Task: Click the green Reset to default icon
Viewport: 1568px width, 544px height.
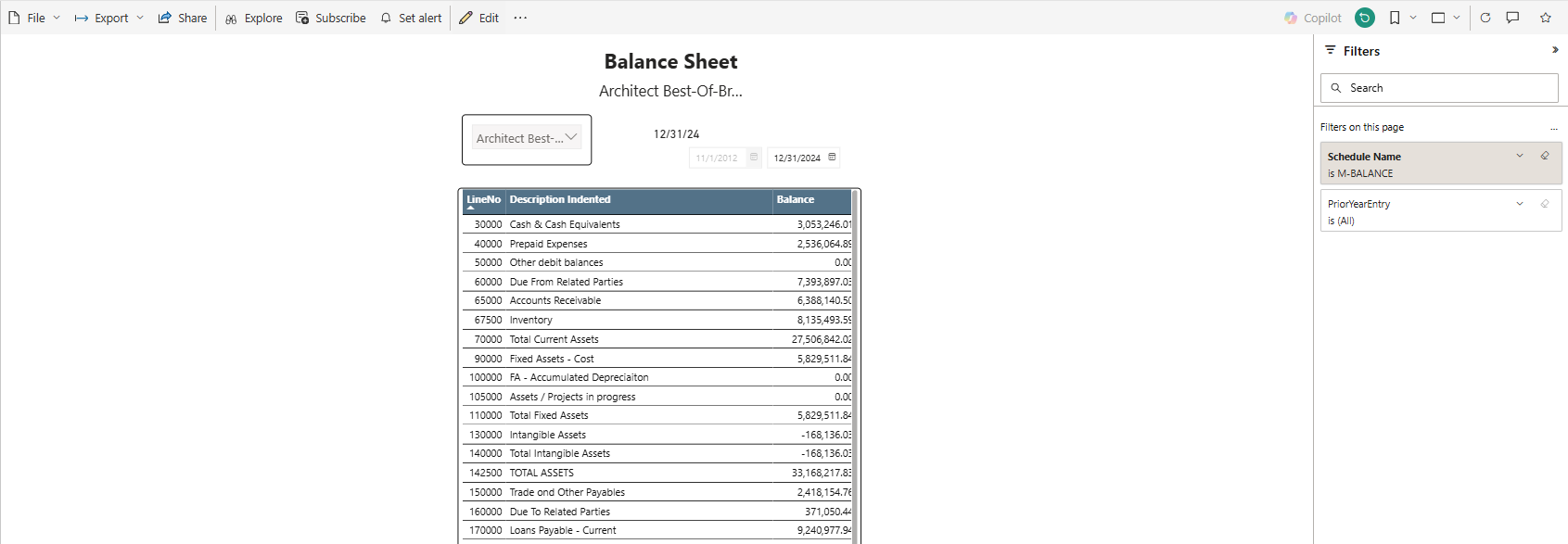Action: coord(1364,18)
